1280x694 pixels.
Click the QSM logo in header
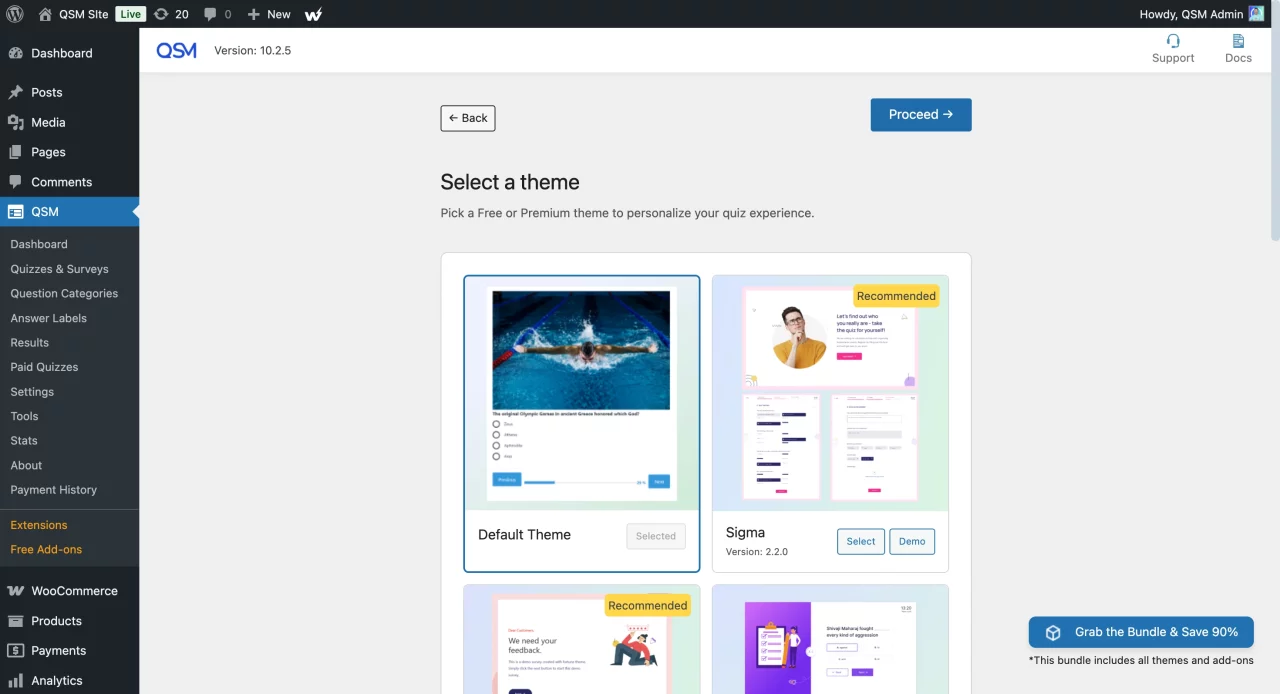coord(176,50)
